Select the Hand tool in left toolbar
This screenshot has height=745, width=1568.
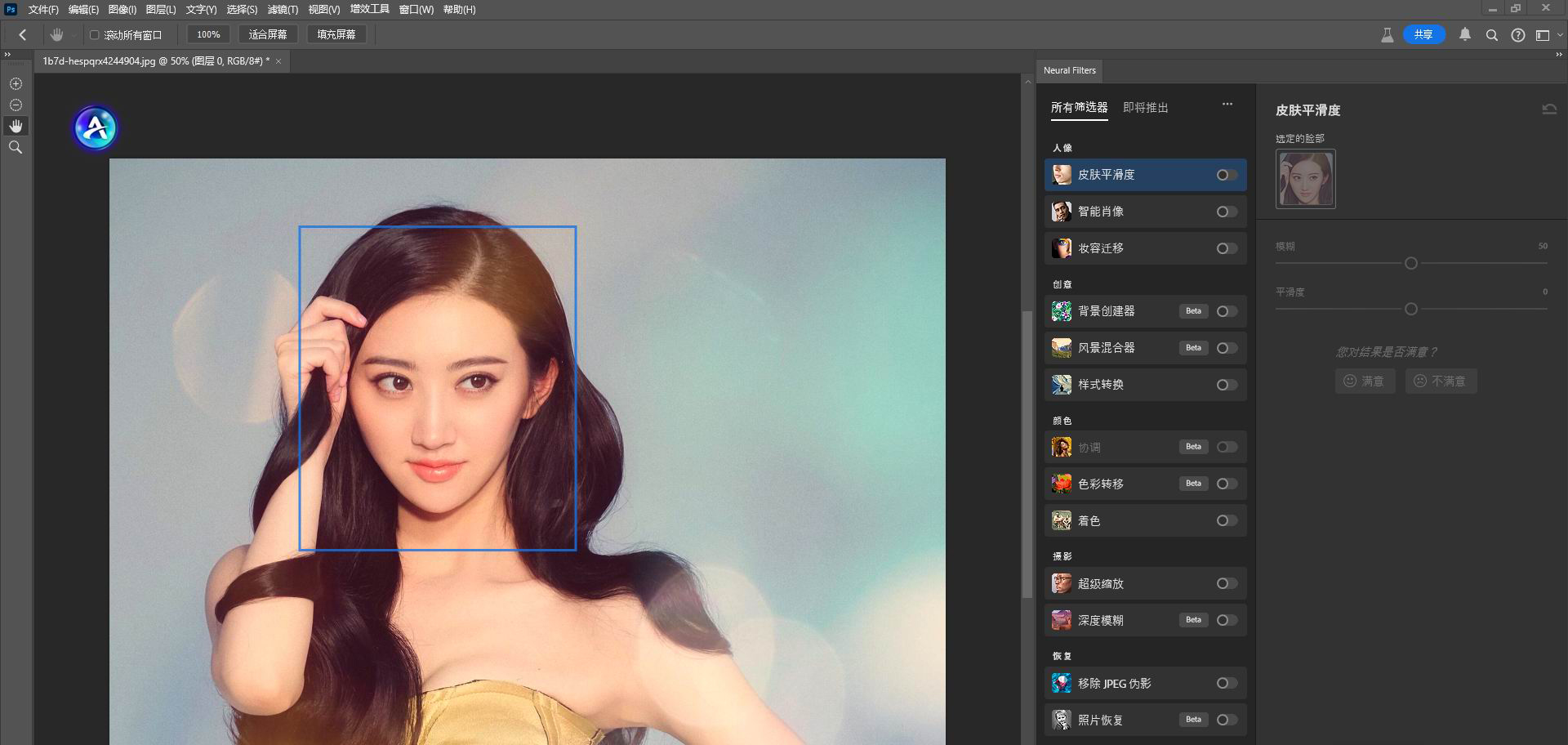coord(16,126)
